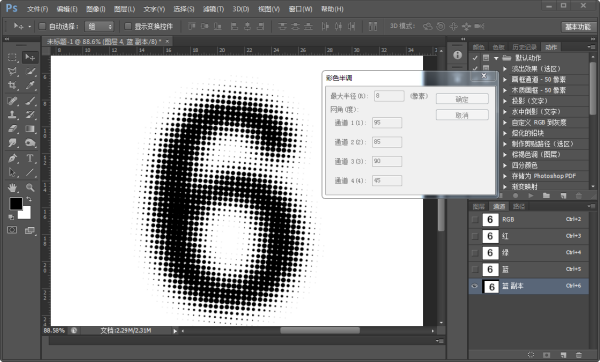The height and width of the screenshot is (362, 600).
Task: Enable the 显示变换控件 checkbox
Action: click(128, 26)
